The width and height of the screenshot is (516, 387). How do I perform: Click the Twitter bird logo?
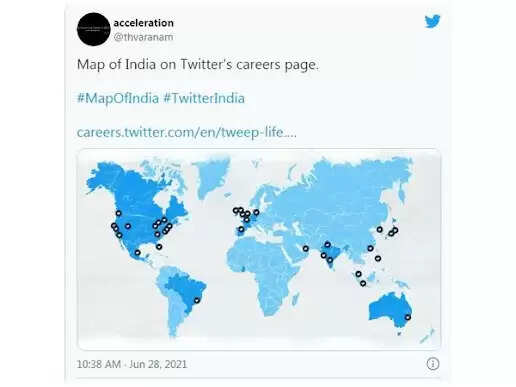432,21
